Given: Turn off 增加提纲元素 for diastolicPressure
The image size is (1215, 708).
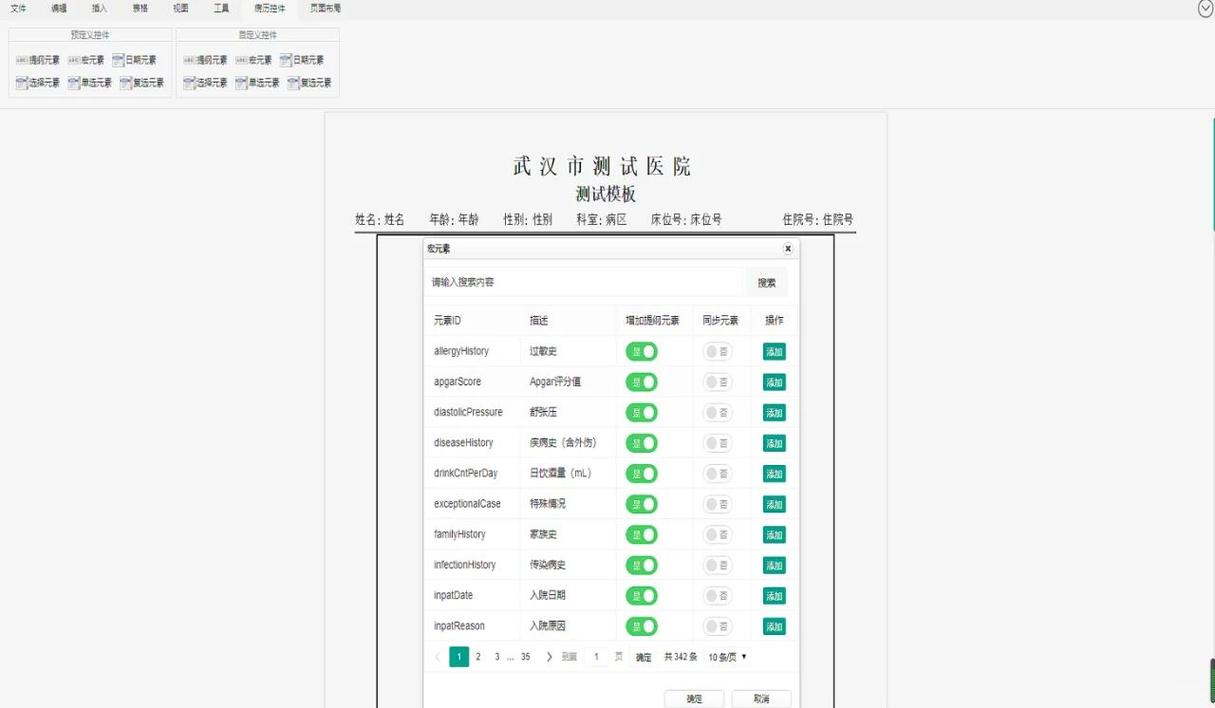Looking at the screenshot, I should (x=641, y=412).
